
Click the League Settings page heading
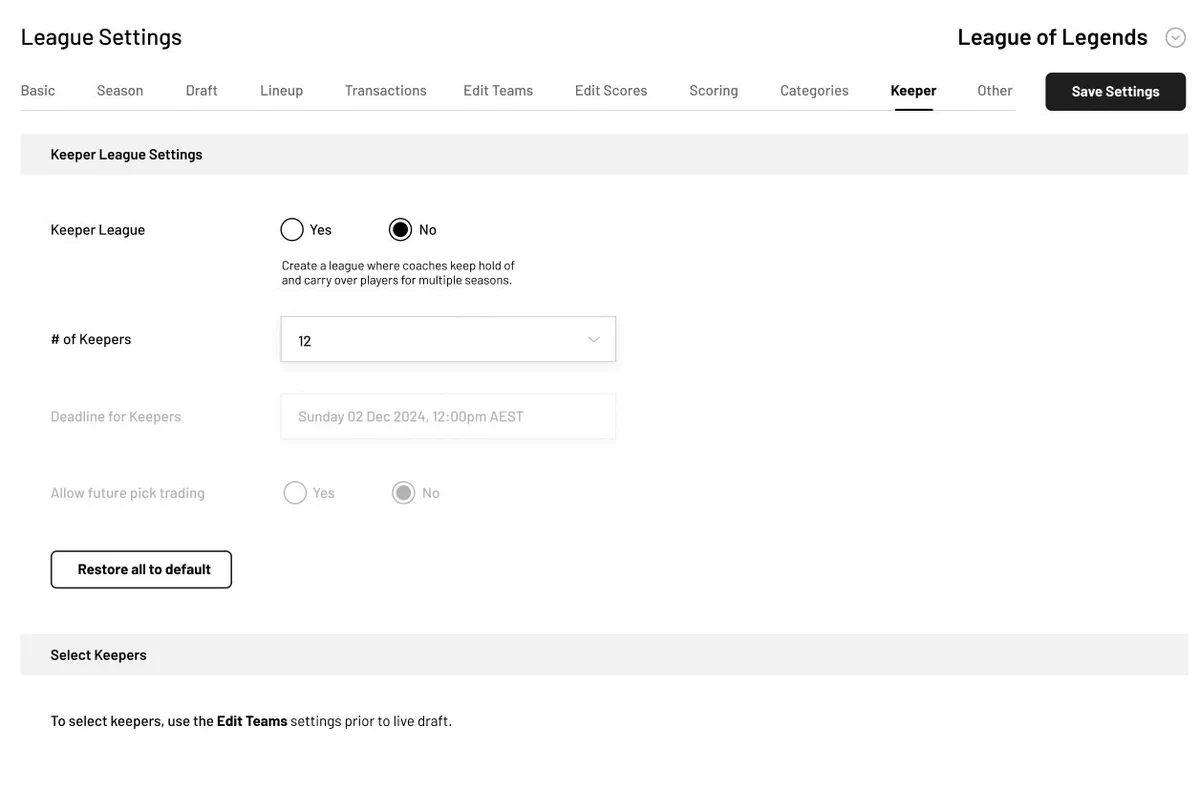(x=101, y=37)
